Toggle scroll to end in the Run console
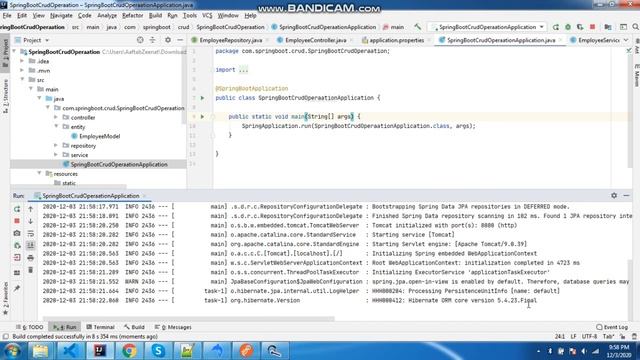The height and width of the screenshot is (360, 640). point(31,245)
